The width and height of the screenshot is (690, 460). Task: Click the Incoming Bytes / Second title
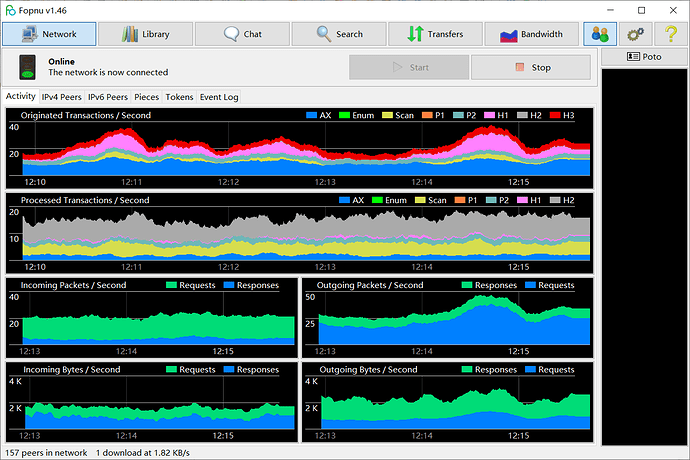[x=72, y=370]
